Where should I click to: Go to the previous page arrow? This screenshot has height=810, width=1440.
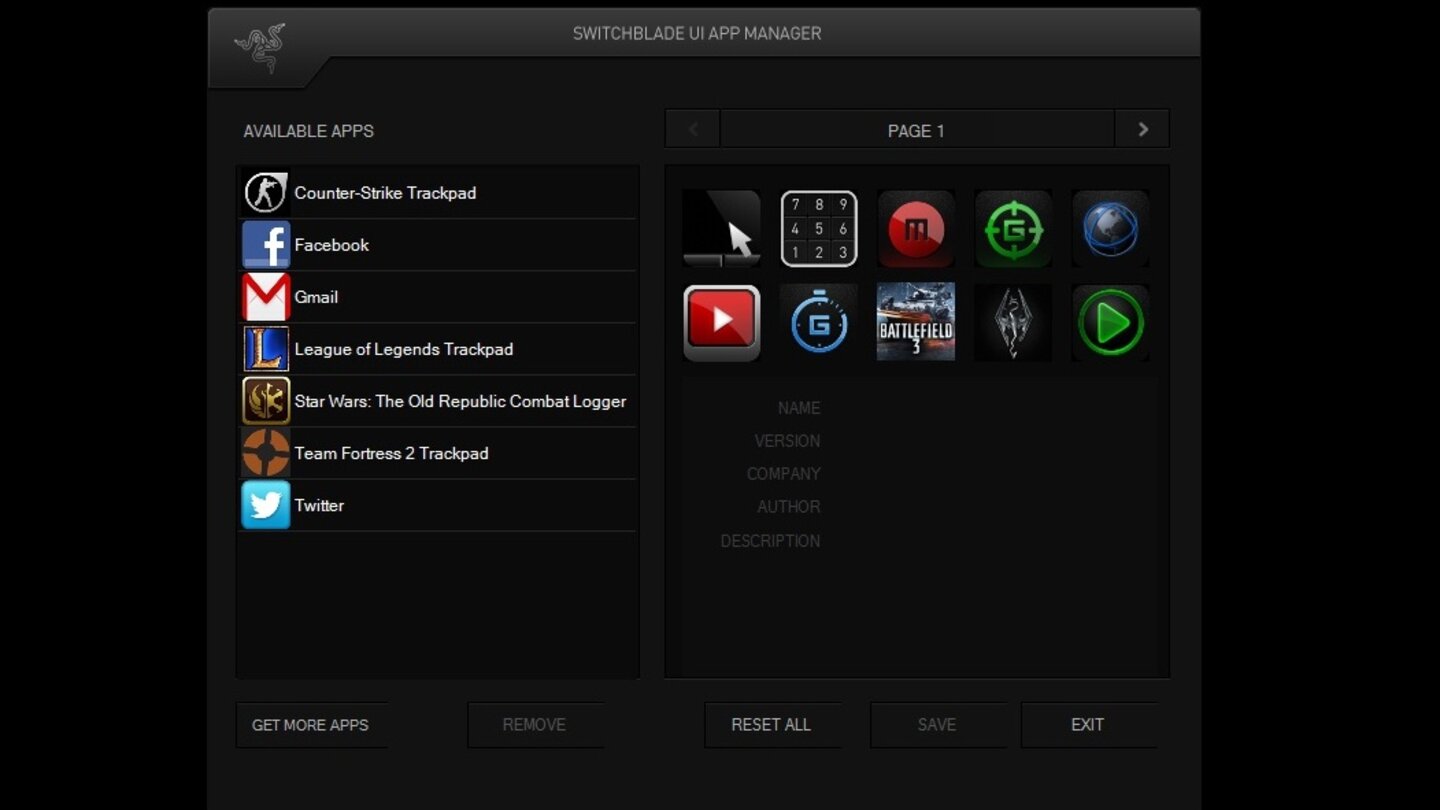[692, 130]
